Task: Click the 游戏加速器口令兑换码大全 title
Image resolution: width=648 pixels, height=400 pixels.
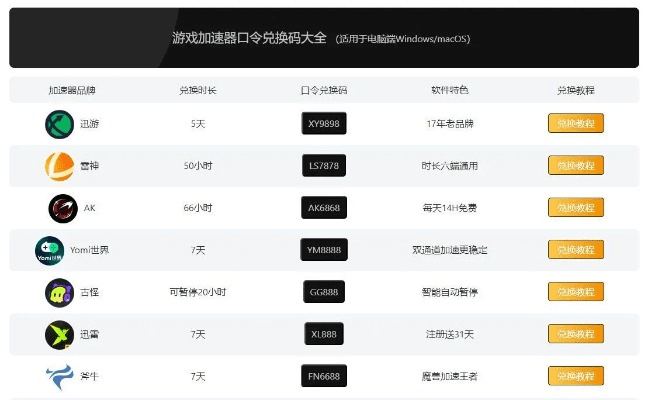Action: pyautogui.click(x=249, y=38)
